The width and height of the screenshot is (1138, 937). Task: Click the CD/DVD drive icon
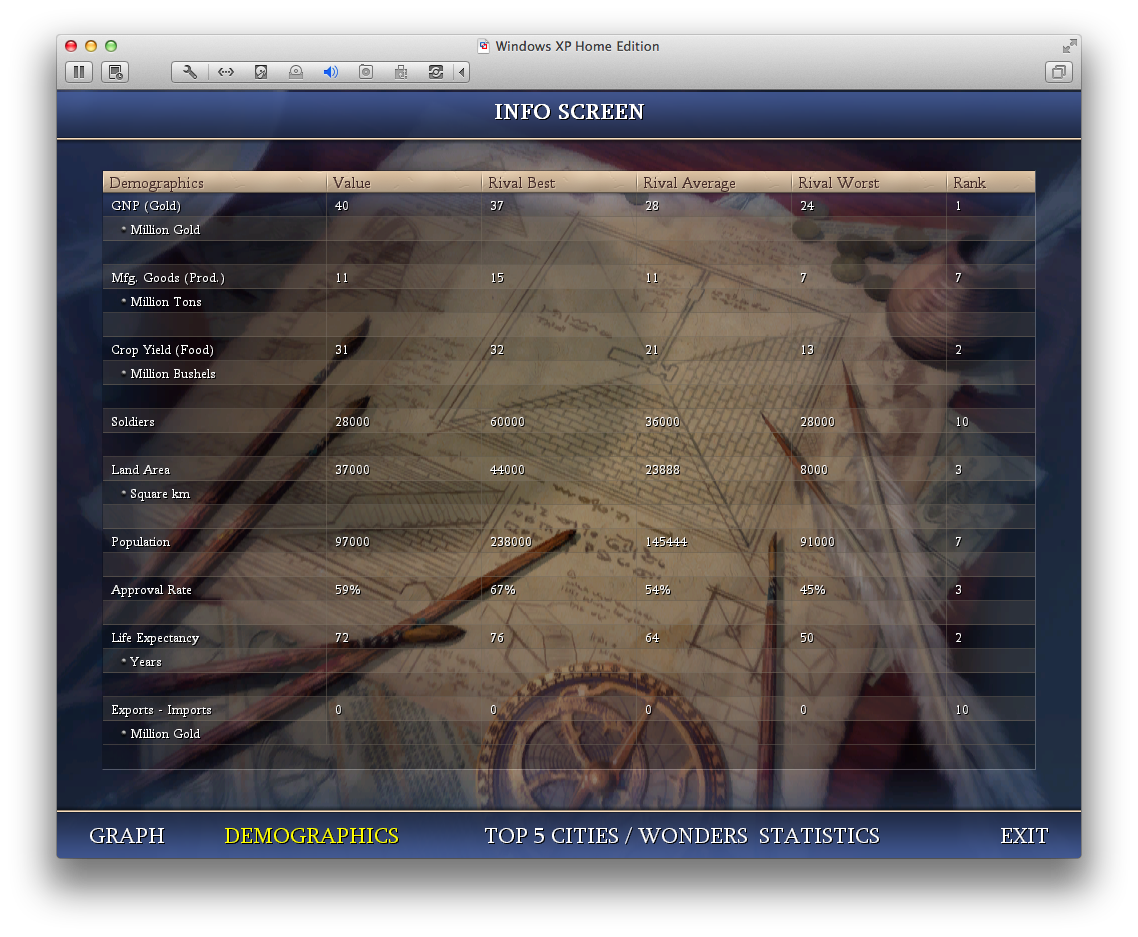click(295, 72)
